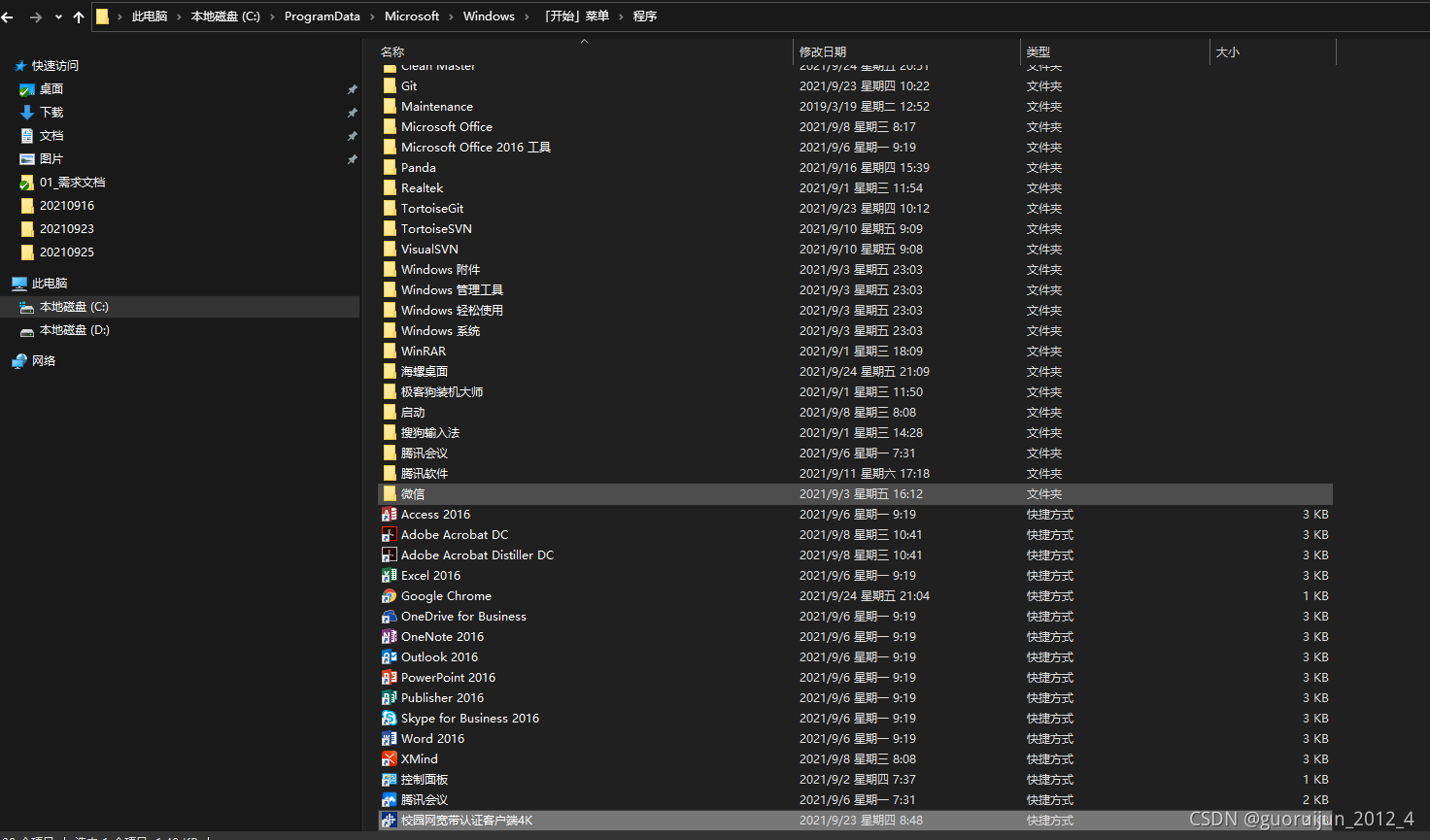Select the OneDrive for Business icon
This screenshot has width=1430, height=840.
pyautogui.click(x=389, y=617)
